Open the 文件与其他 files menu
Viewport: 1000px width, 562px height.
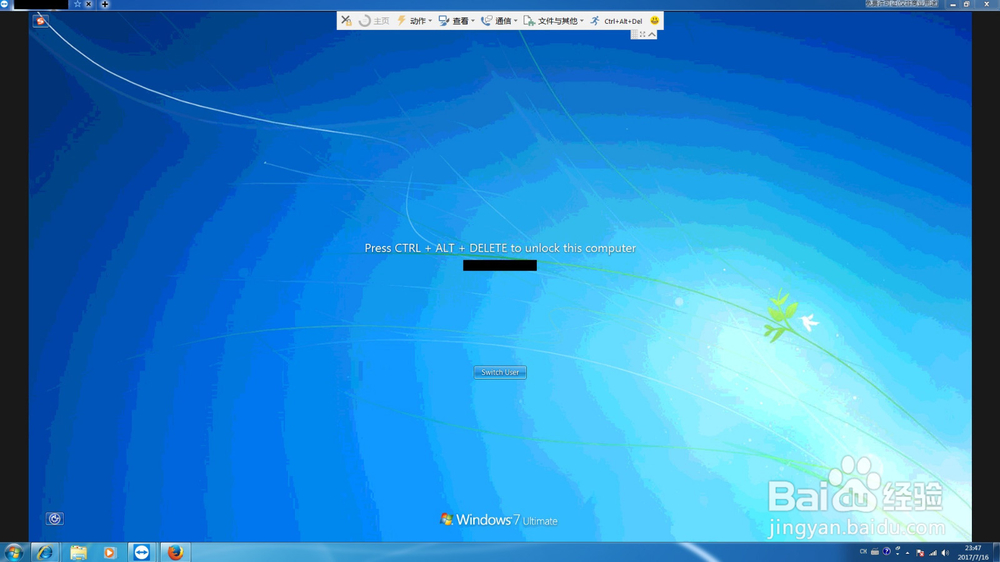[554, 21]
